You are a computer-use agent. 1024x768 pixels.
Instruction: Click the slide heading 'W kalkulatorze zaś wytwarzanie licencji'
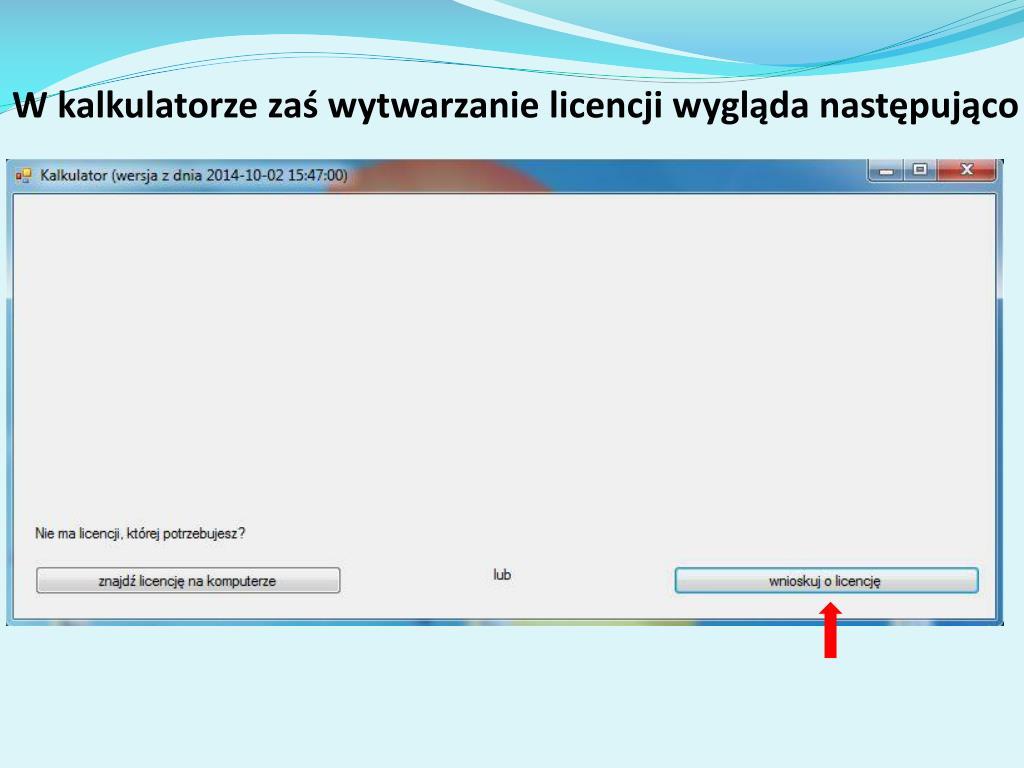(337, 105)
